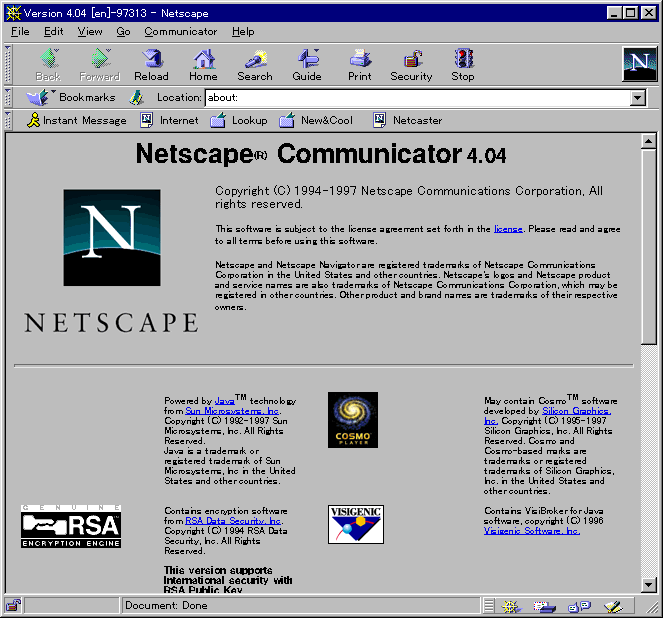Open the Visigenic Software, Inc. link
Screen dimensions: 663x618
point(531,531)
